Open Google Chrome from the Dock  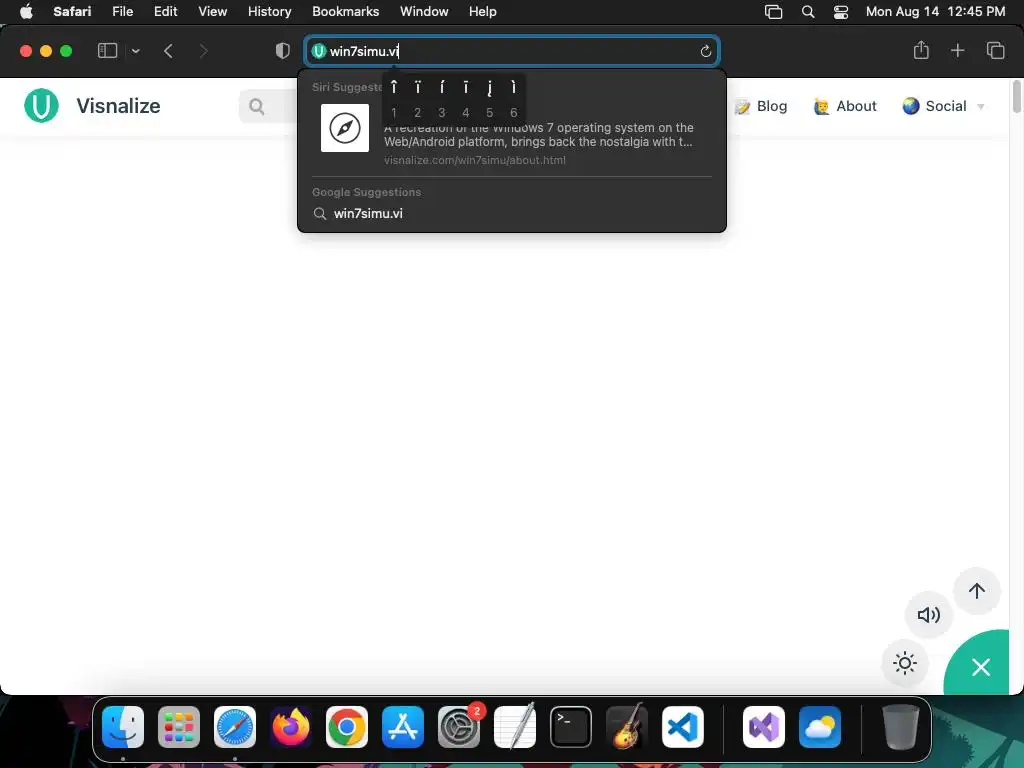(347, 727)
